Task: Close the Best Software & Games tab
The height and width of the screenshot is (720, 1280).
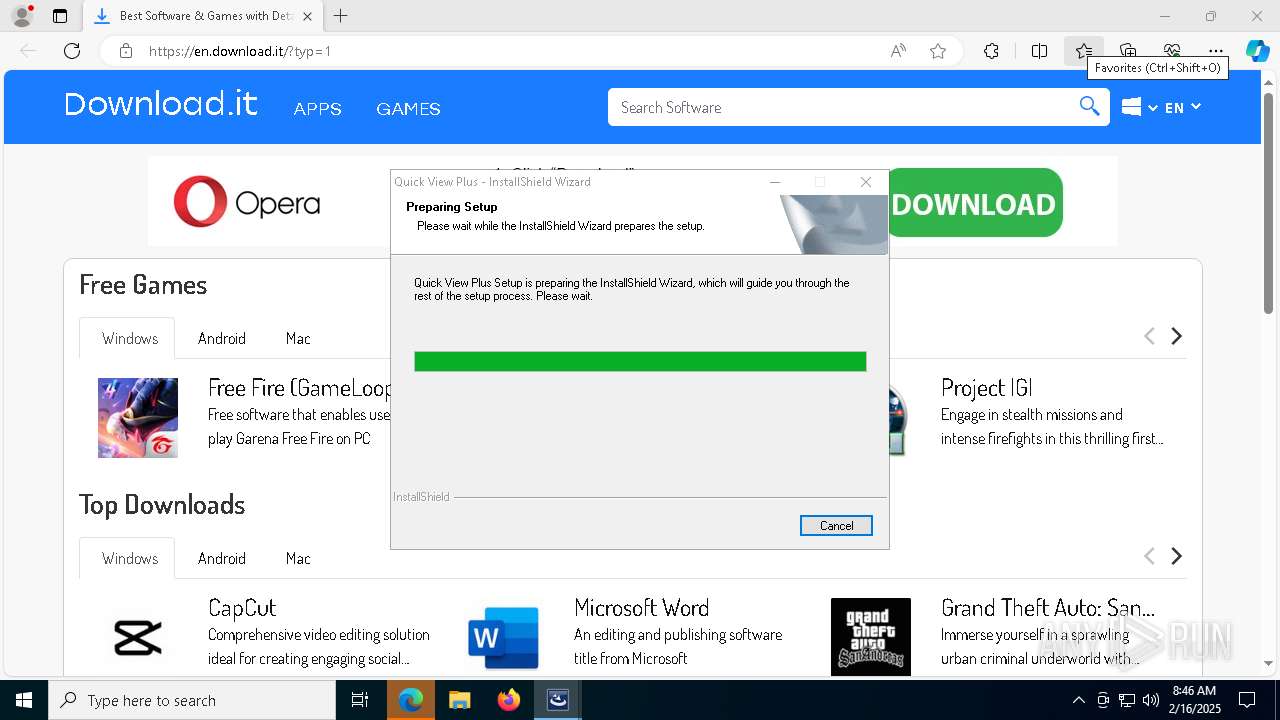Action: click(x=307, y=16)
